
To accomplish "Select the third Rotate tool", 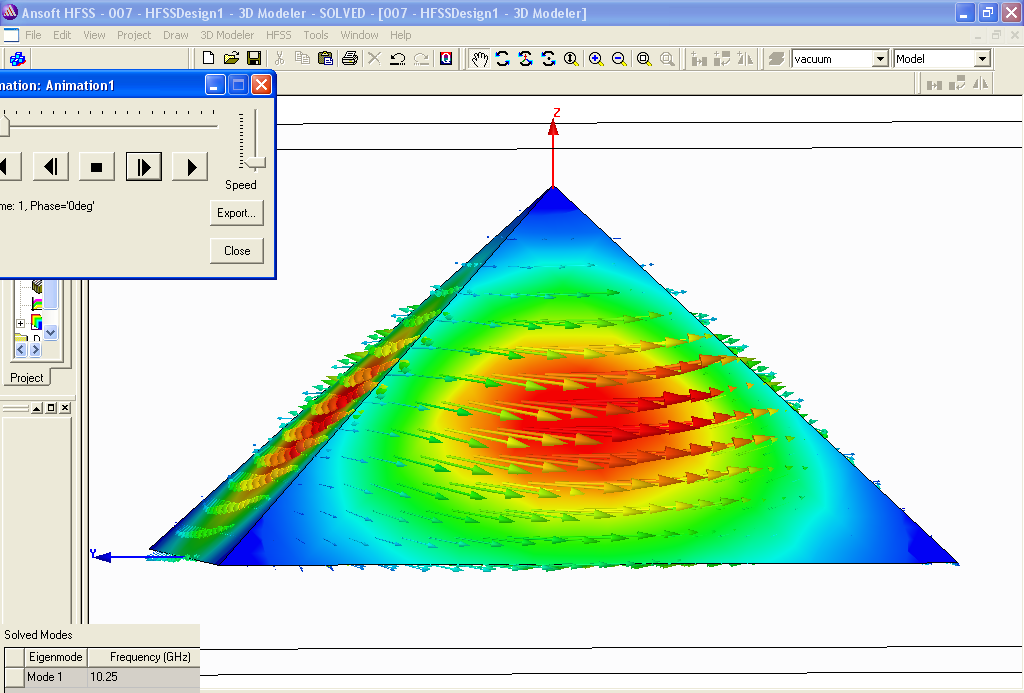I will point(549,59).
